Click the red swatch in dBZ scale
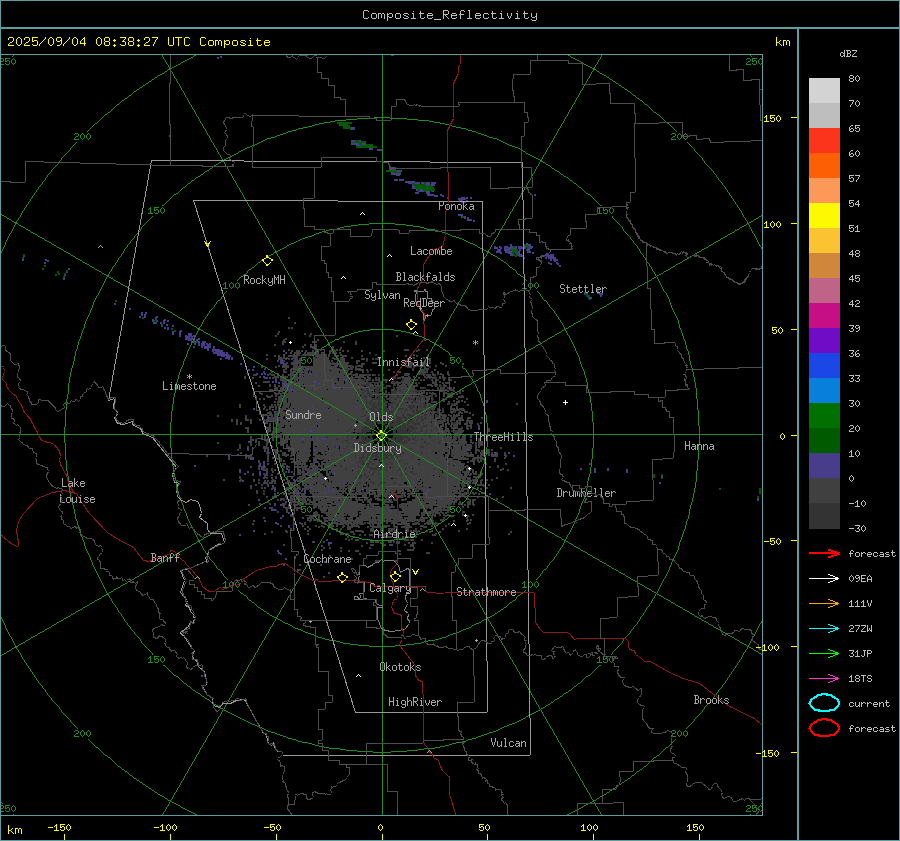 pyautogui.click(x=824, y=141)
